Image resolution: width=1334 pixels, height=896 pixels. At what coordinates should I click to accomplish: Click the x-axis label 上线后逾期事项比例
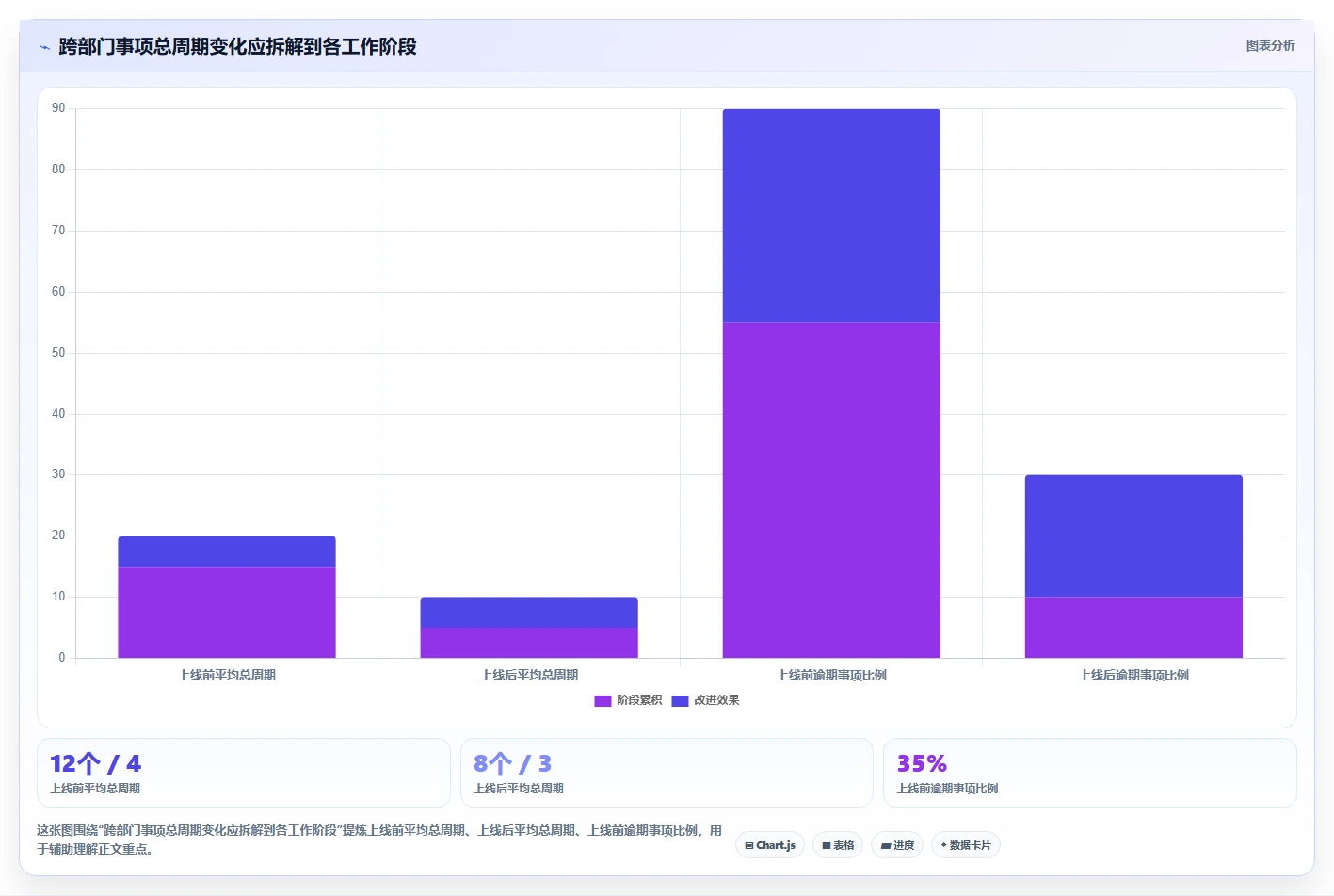click(x=1133, y=675)
